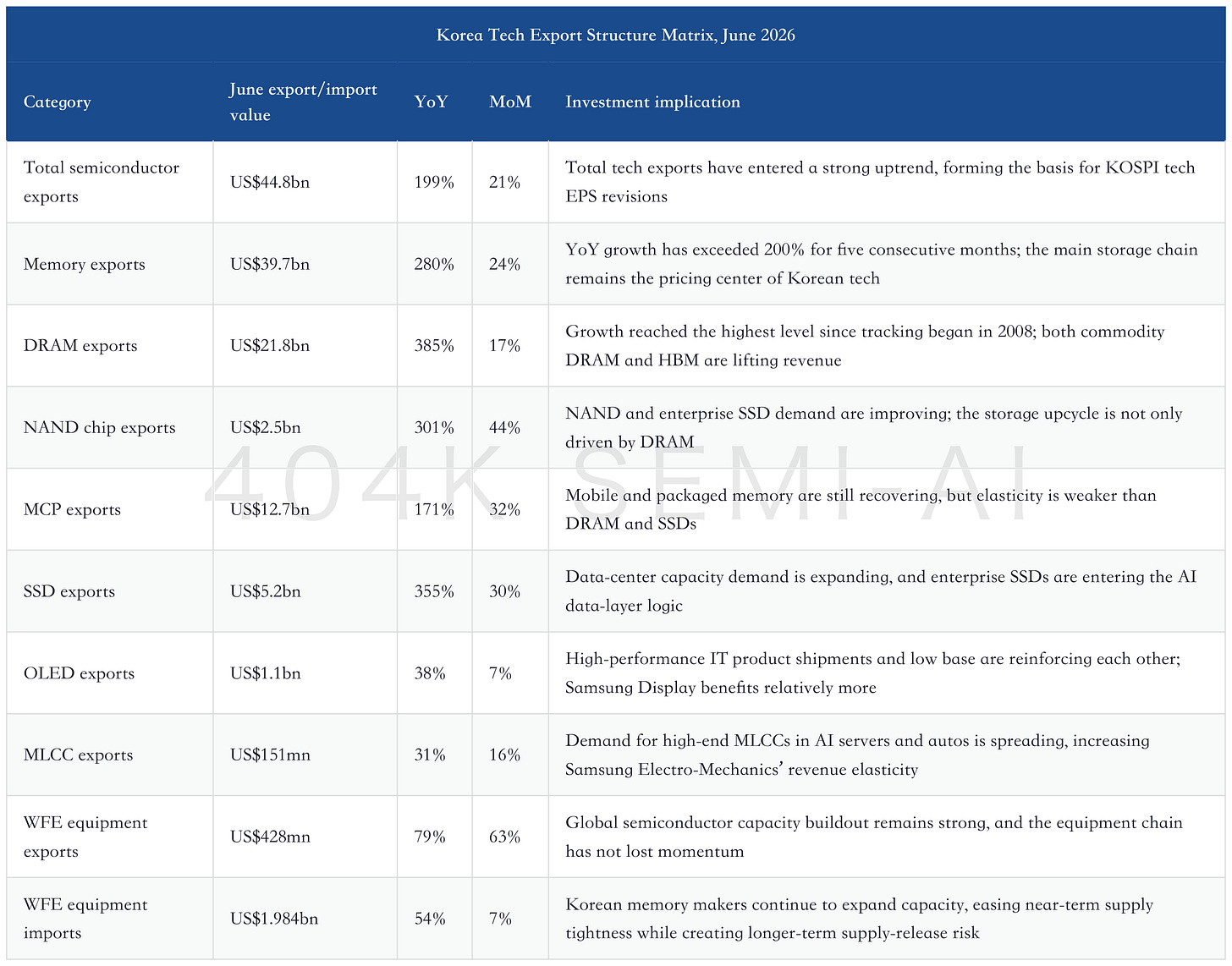Select the 280% YoY cell for Memory
Image resolution: width=1232 pixels, height=966 pixels.
(x=434, y=264)
